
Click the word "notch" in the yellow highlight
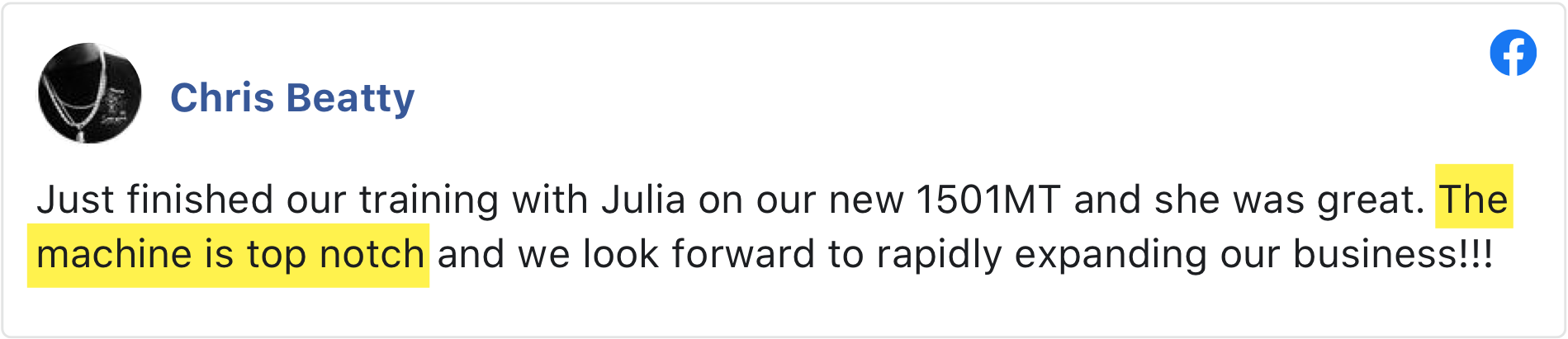click(372, 254)
